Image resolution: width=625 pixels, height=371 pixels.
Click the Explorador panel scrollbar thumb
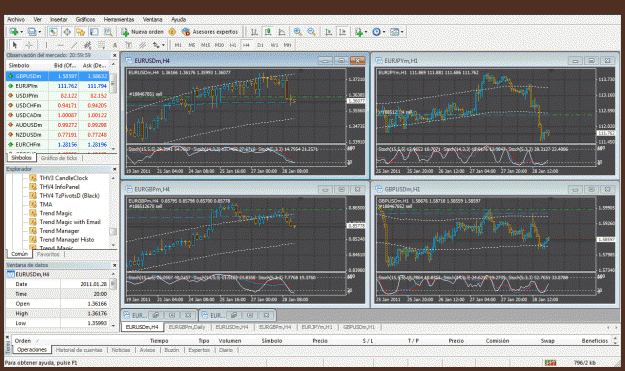pos(113,232)
